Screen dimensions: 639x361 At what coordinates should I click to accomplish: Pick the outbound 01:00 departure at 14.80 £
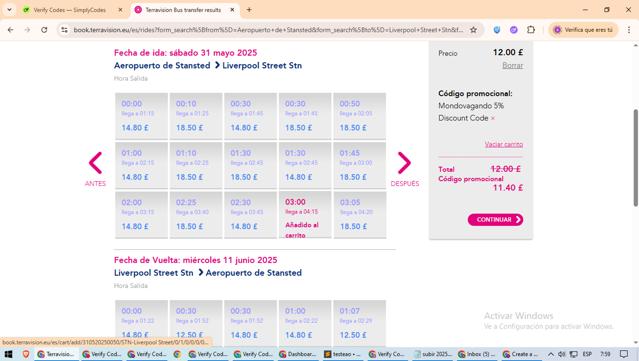pos(141,165)
